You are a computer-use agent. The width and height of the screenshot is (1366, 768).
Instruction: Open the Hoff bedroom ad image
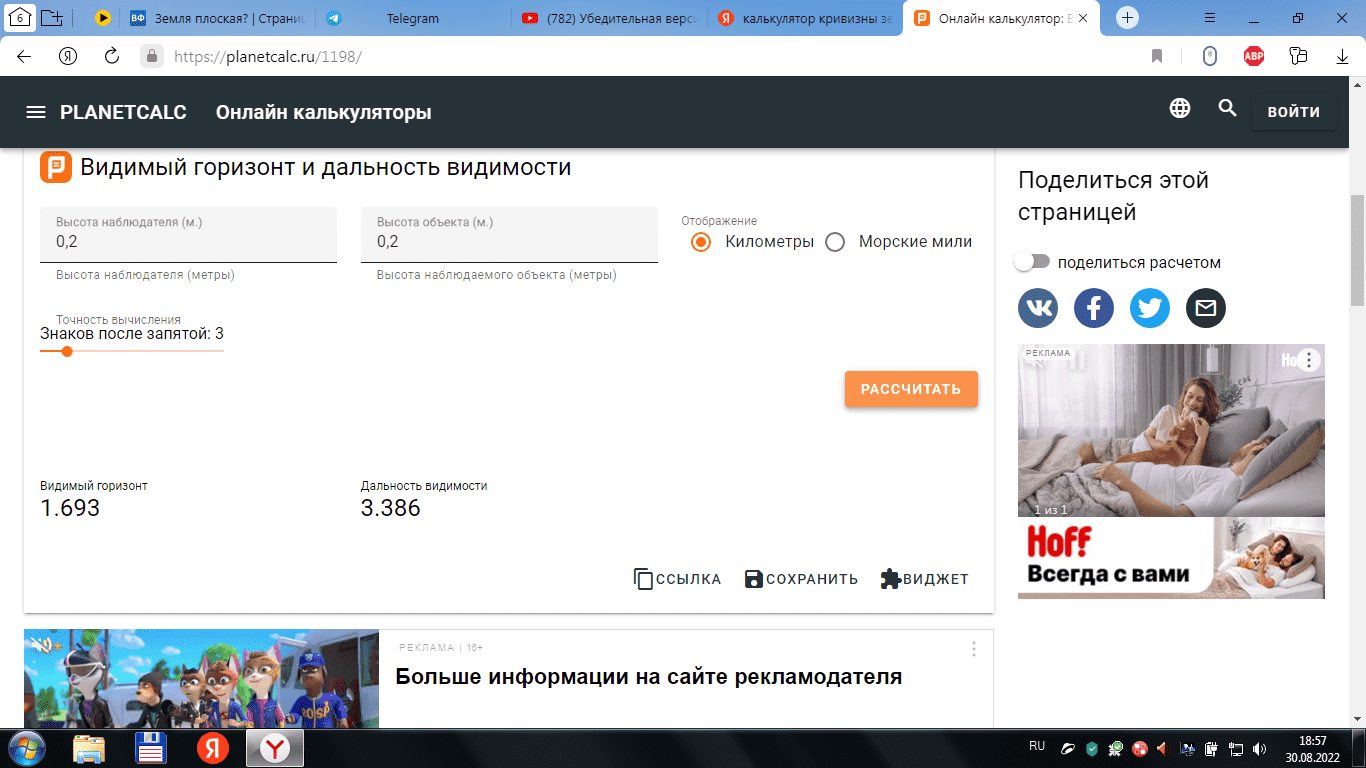tap(1171, 430)
